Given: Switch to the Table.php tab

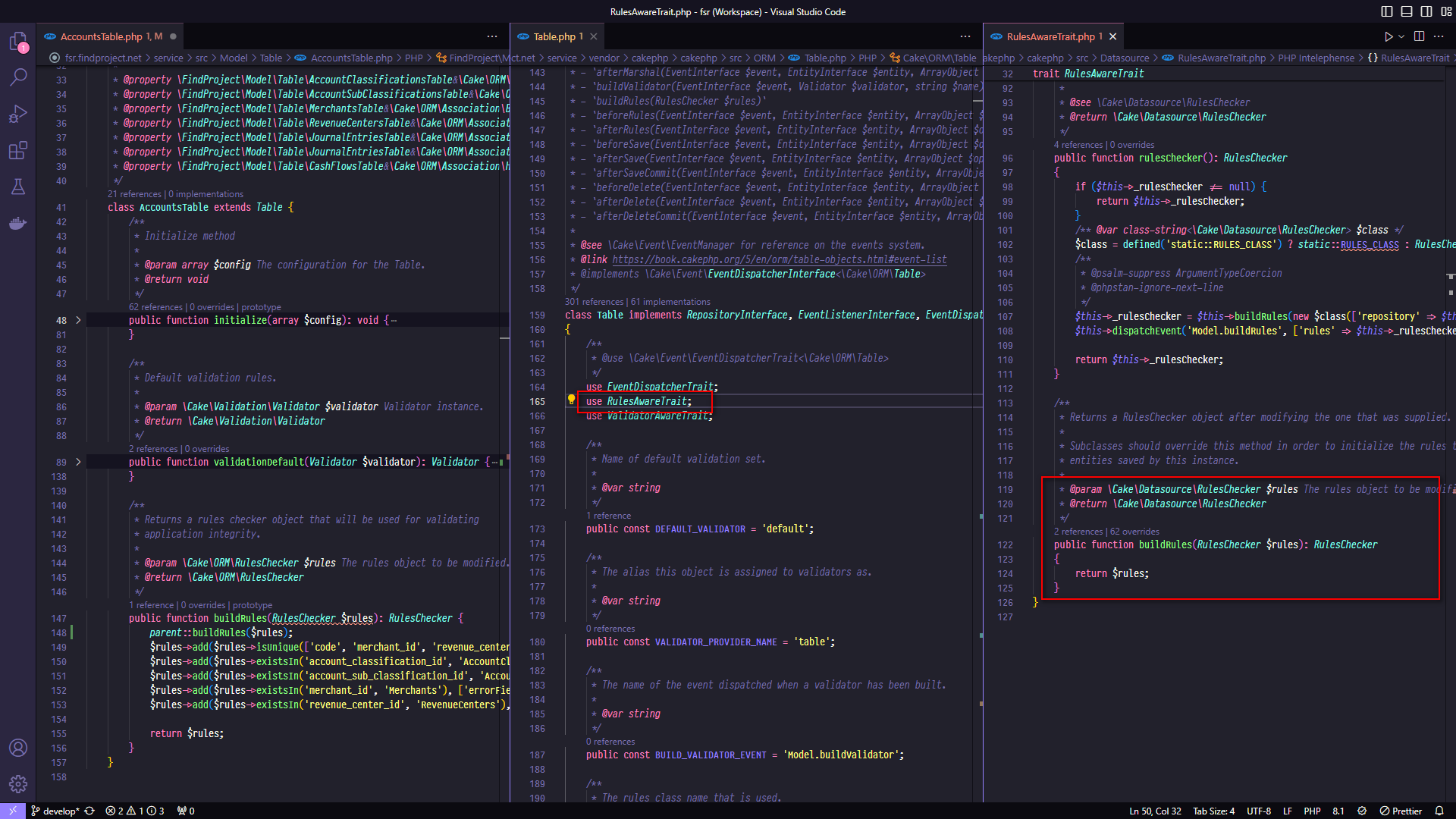Looking at the screenshot, I should (554, 36).
